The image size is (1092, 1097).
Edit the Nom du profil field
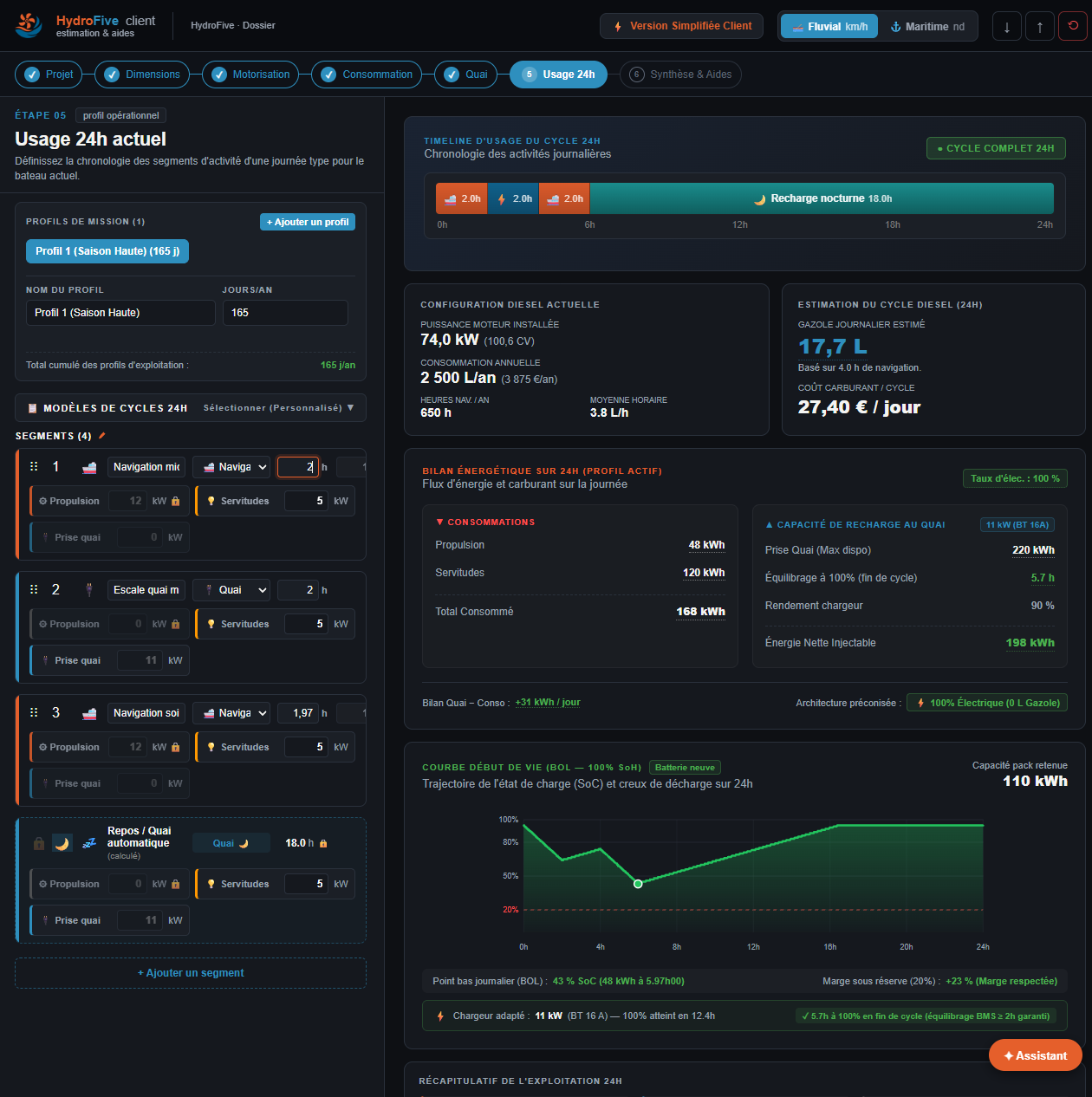click(x=120, y=313)
